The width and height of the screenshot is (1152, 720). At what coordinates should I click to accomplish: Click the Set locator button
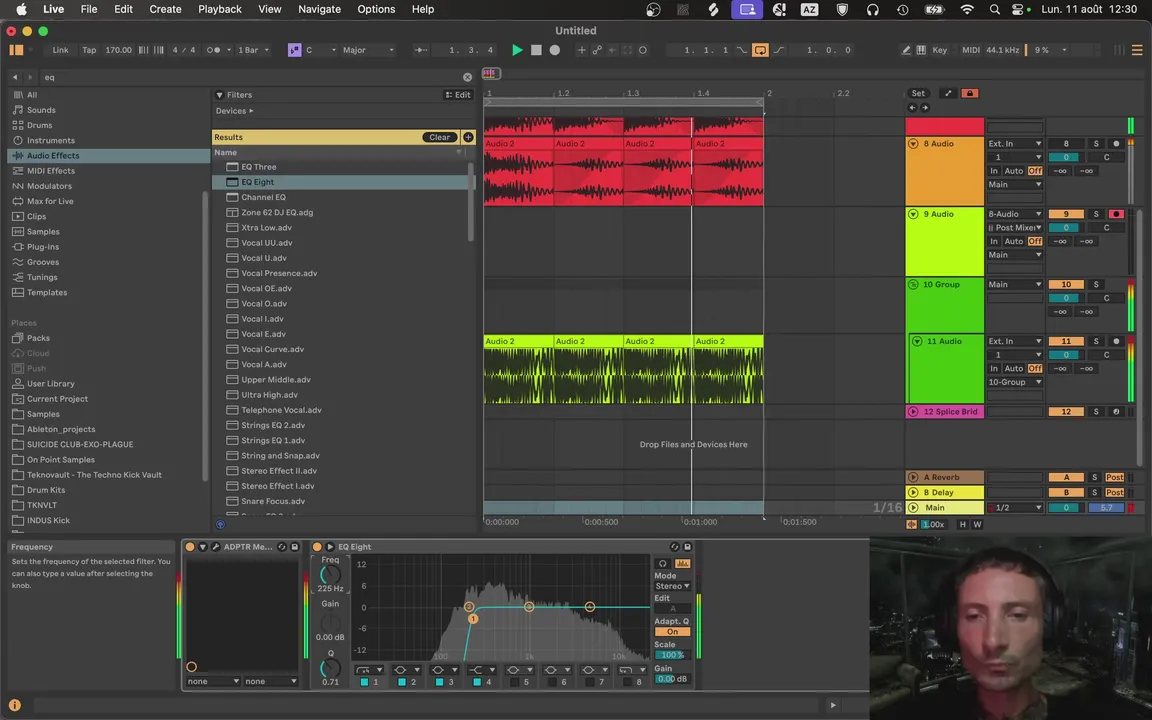click(918, 93)
